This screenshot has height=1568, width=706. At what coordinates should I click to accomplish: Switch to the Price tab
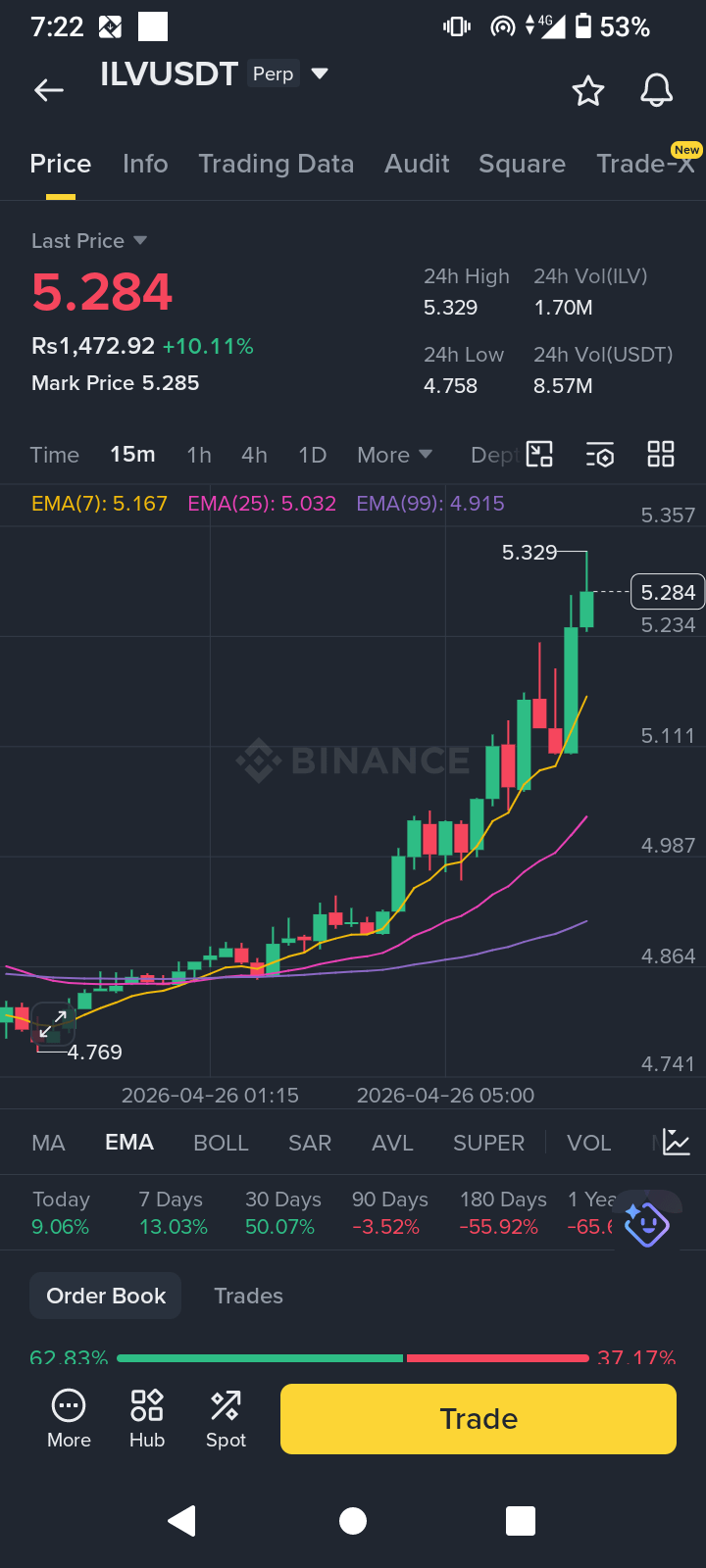tap(61, 164)
